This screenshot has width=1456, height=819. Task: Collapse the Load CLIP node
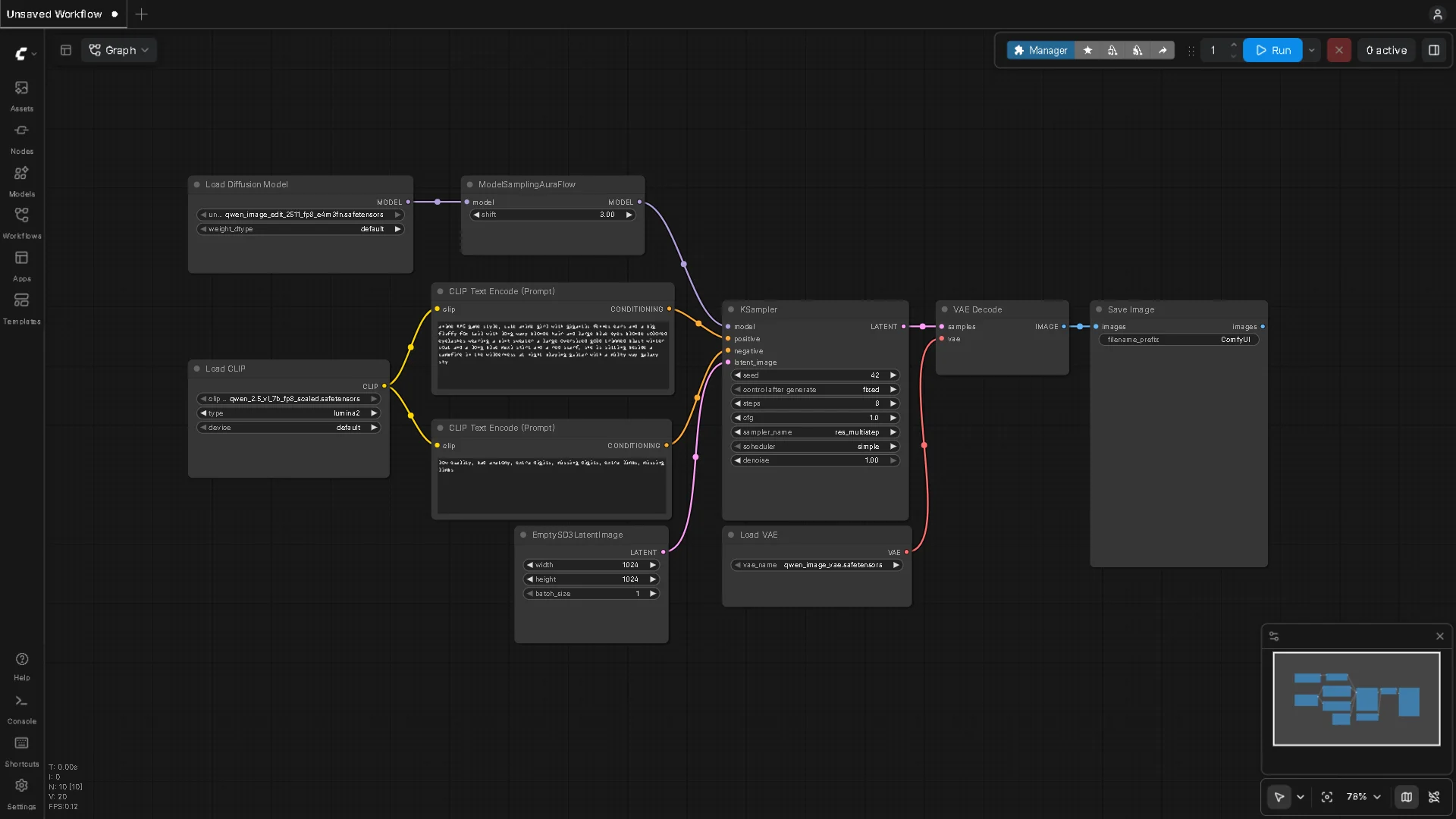(x=197, y=369)
